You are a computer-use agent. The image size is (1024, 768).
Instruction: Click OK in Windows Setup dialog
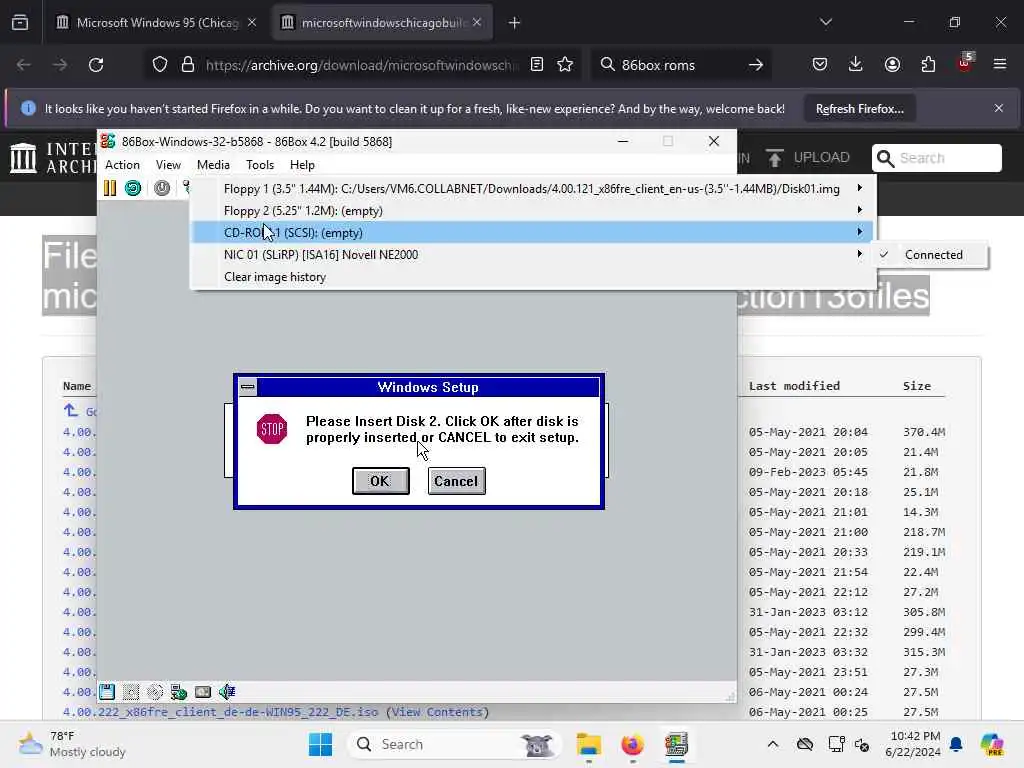[380, 481]
